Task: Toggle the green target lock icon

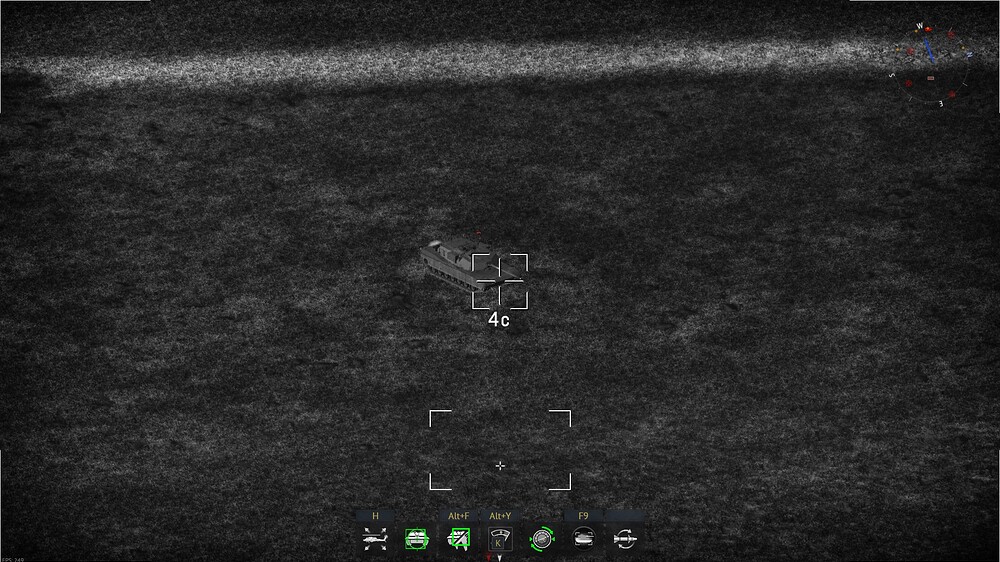Action: click(416, 539)
